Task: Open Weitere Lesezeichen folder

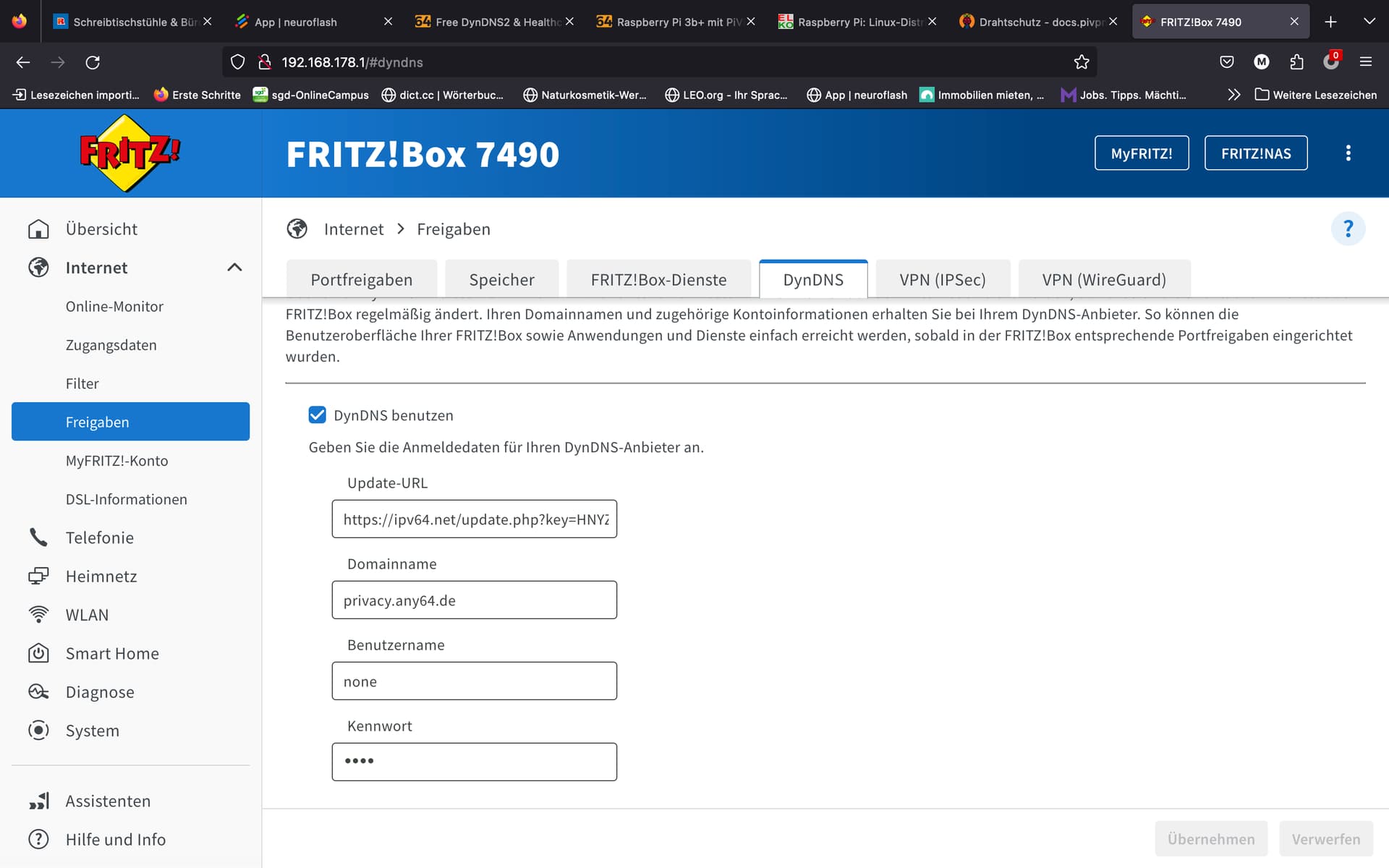Action: pyautogui.click(x=1315, y=95)
